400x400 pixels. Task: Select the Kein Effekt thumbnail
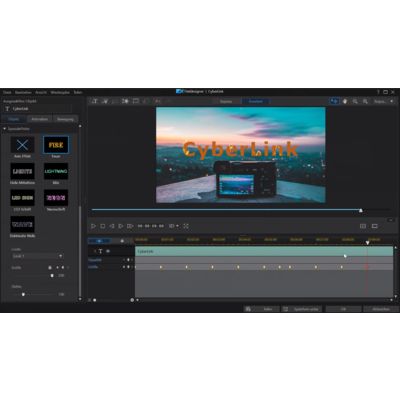tap(22, 145)
